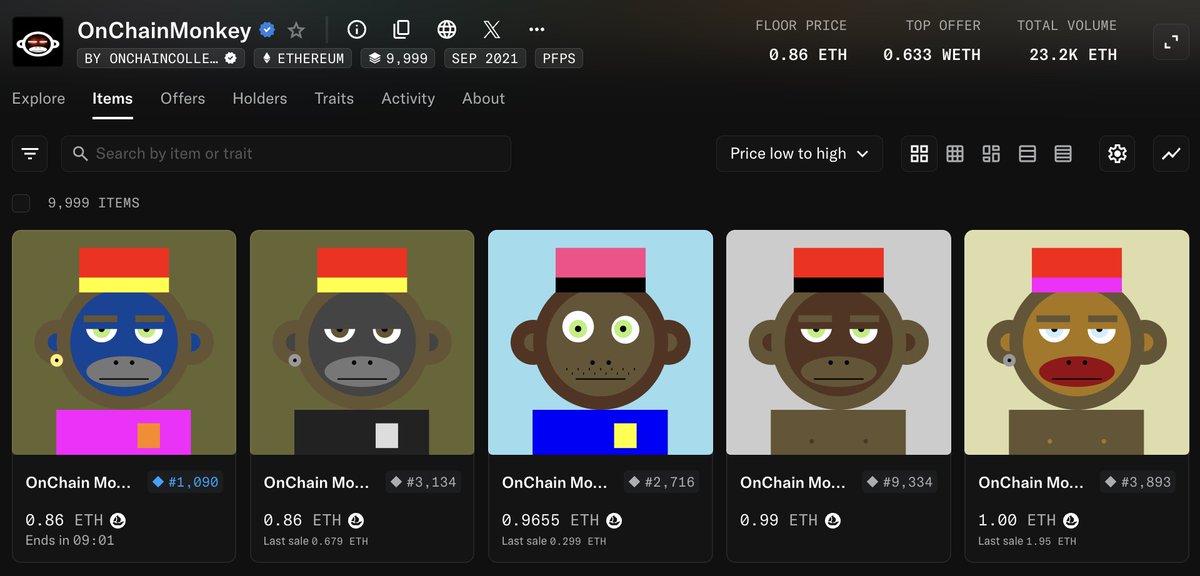This screenshot has width=1200, height=576.
Task: Click the 0.9655 ETH price text
Action: click(550, 521)
